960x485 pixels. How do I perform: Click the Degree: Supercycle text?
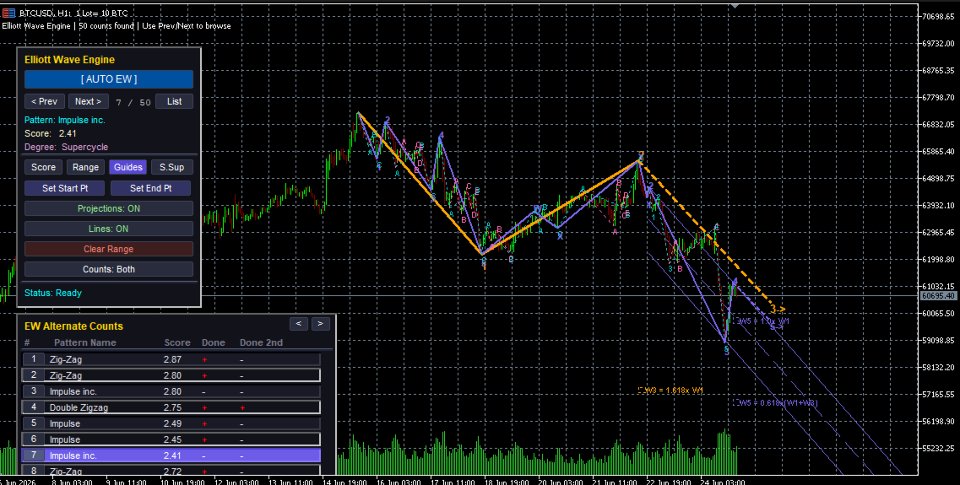click(x=66, y=147)
